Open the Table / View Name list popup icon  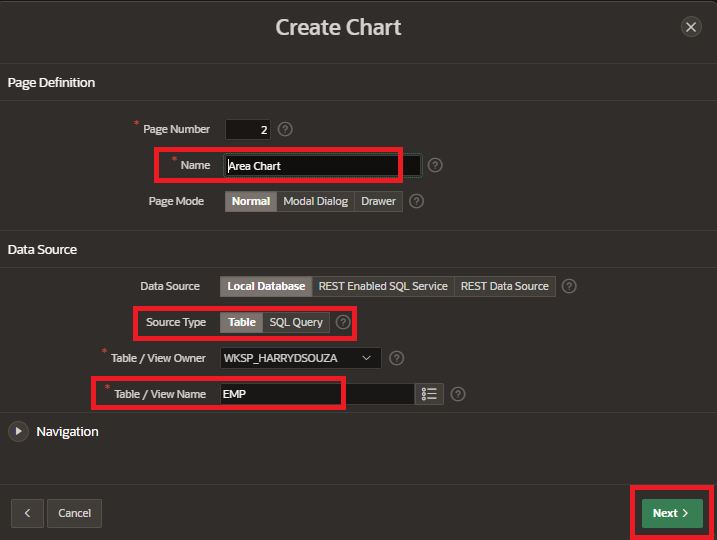point(429,394)
